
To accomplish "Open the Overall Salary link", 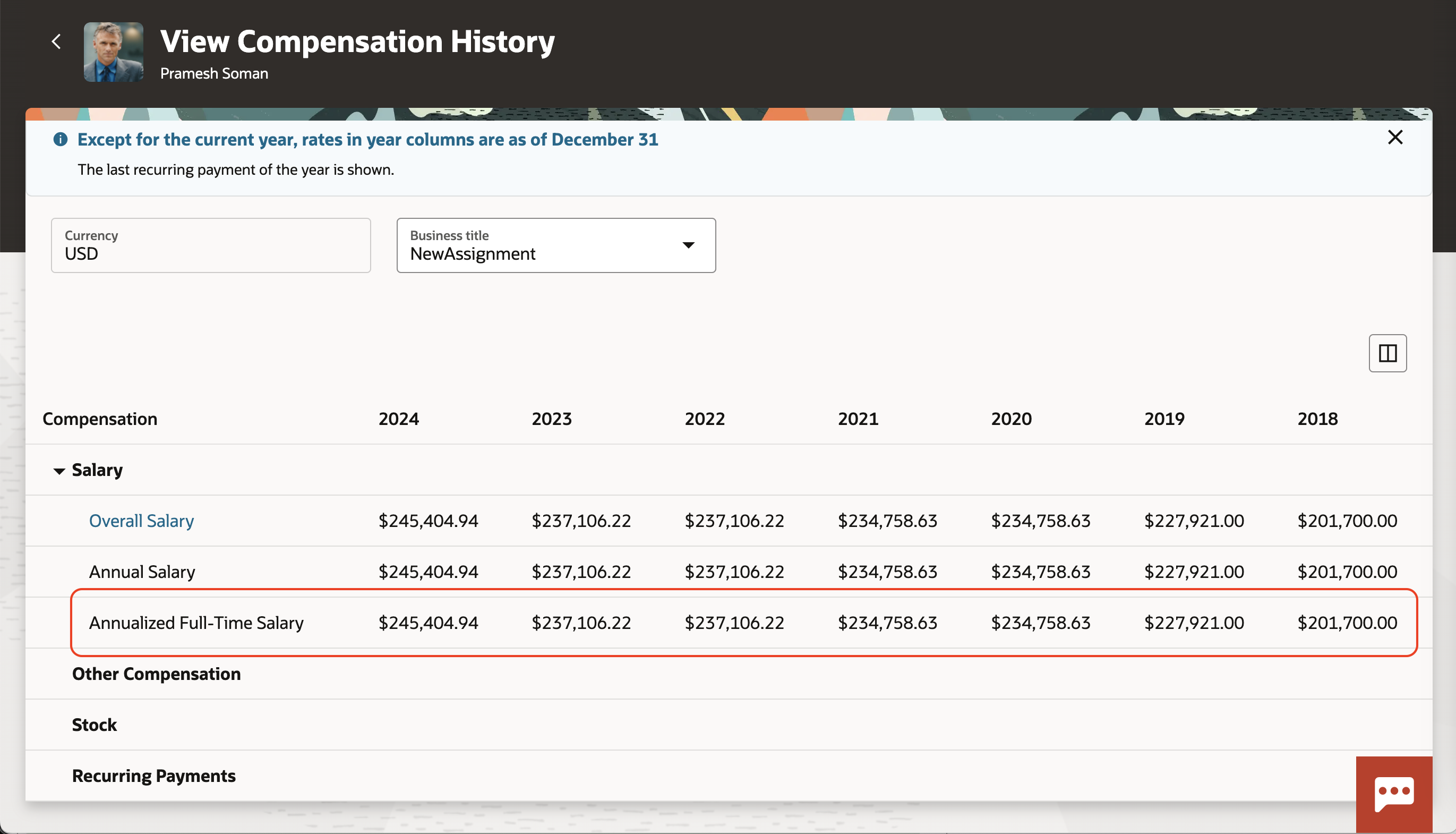I will tap(141, 521).
